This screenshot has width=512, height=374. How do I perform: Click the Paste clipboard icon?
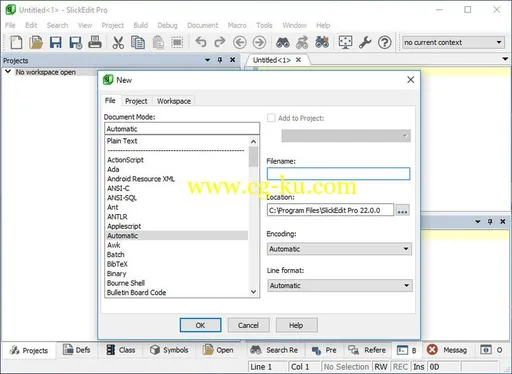pos(158,42)
